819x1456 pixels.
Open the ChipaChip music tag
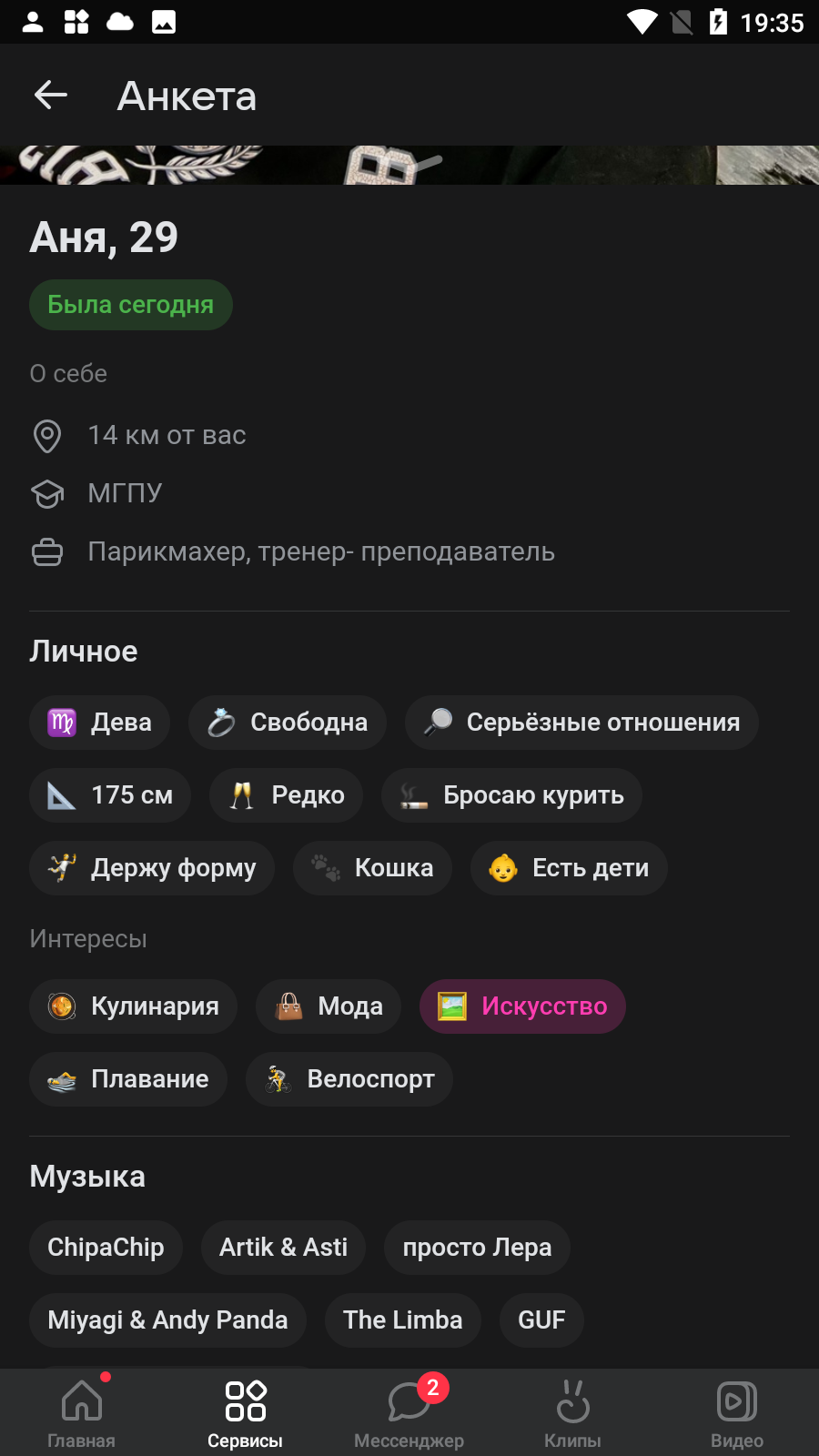pyautogui.click(x=106, y=1248)
